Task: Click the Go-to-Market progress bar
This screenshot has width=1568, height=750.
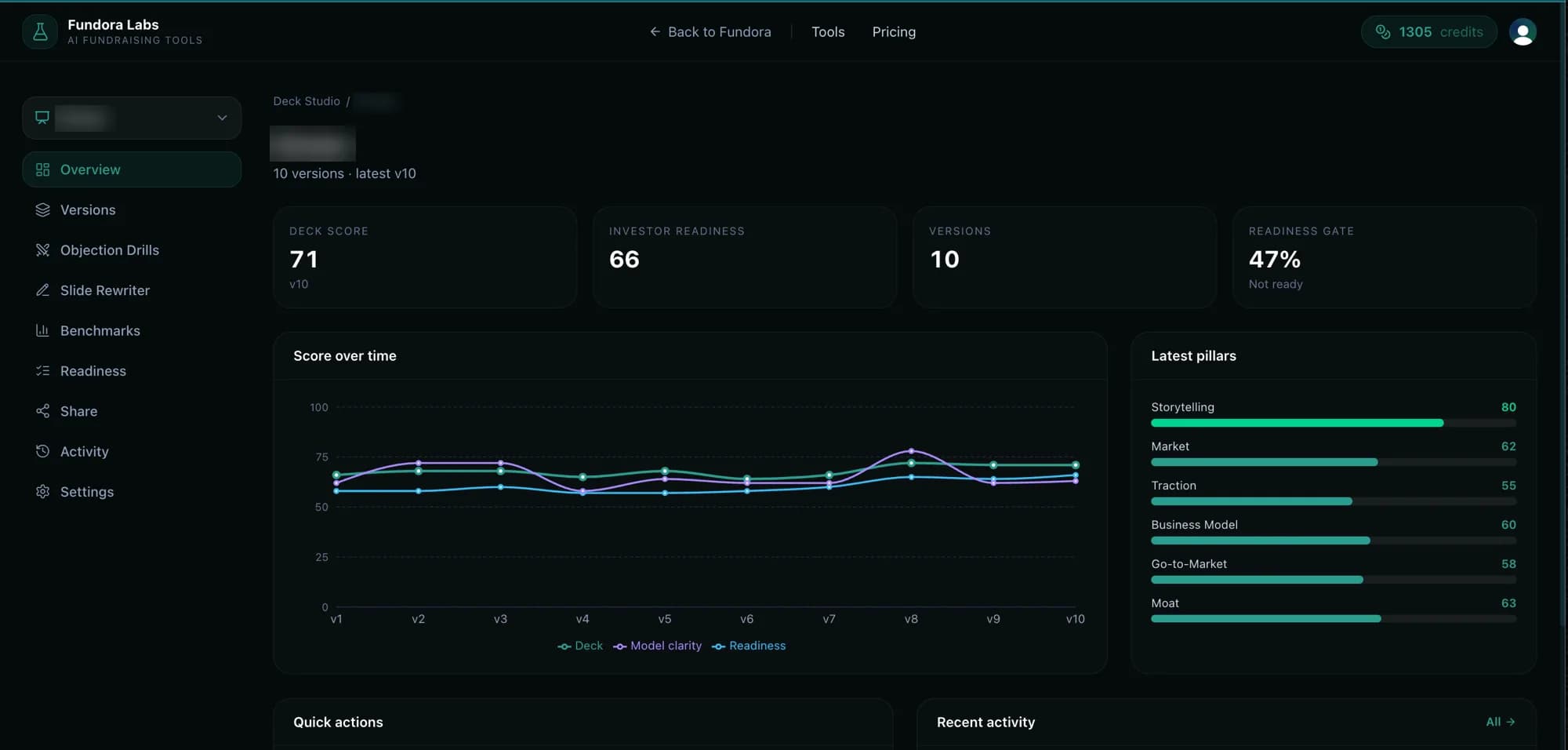Action: pos(1333,580)
